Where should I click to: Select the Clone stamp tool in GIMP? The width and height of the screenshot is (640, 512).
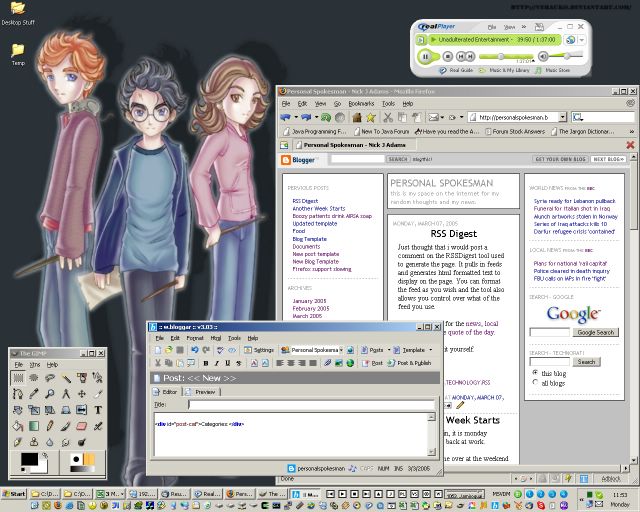click(x=34, y=442)
